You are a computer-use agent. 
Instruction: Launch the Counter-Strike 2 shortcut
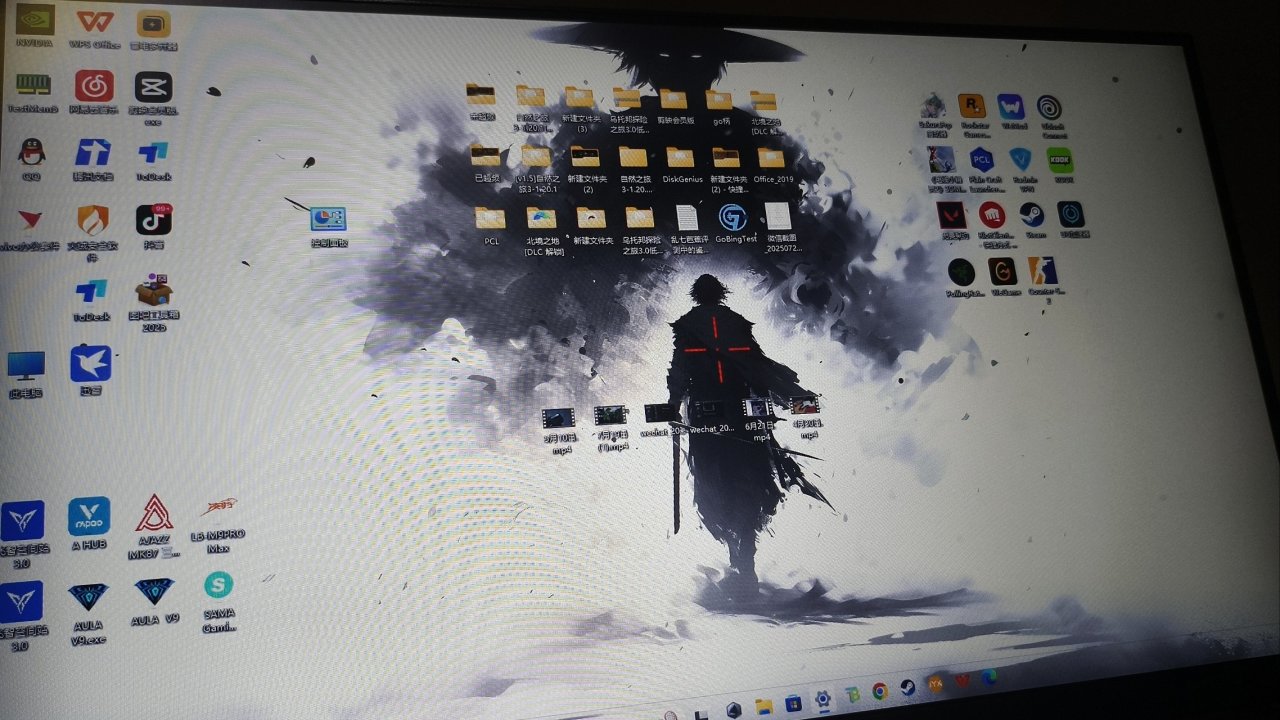pyautogui.click(x=1042, y=270)
